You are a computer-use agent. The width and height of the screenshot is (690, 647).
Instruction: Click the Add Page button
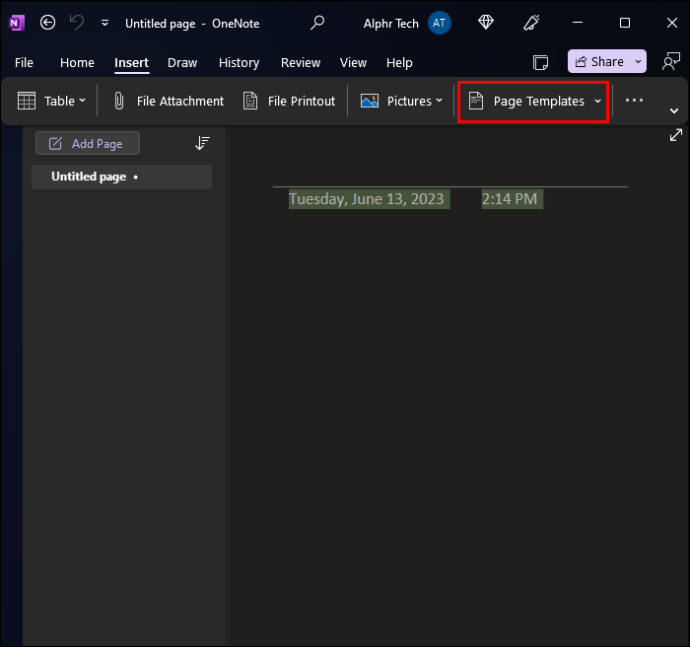click(88, 143)
